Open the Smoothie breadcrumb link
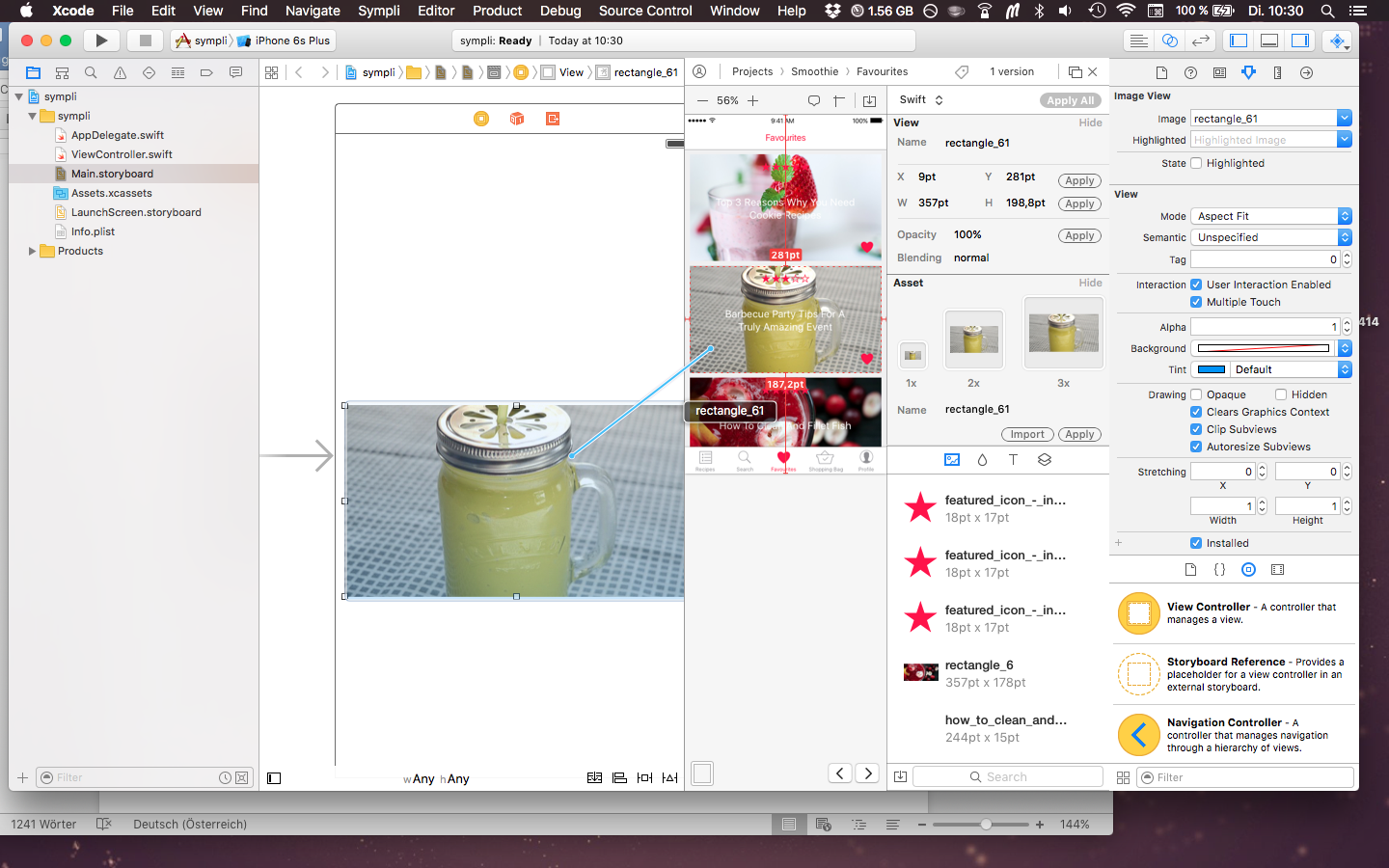 click(814, 71)
